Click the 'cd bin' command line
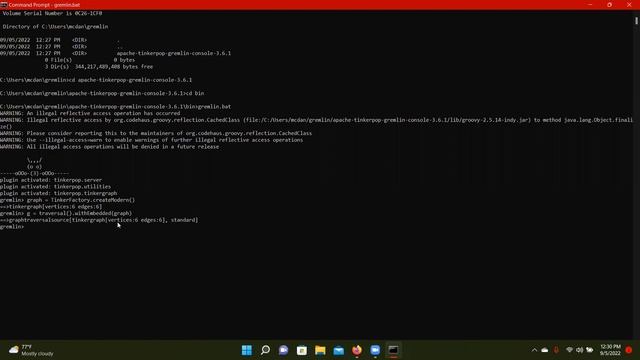The image size is (640, 360). coord(102,93)
